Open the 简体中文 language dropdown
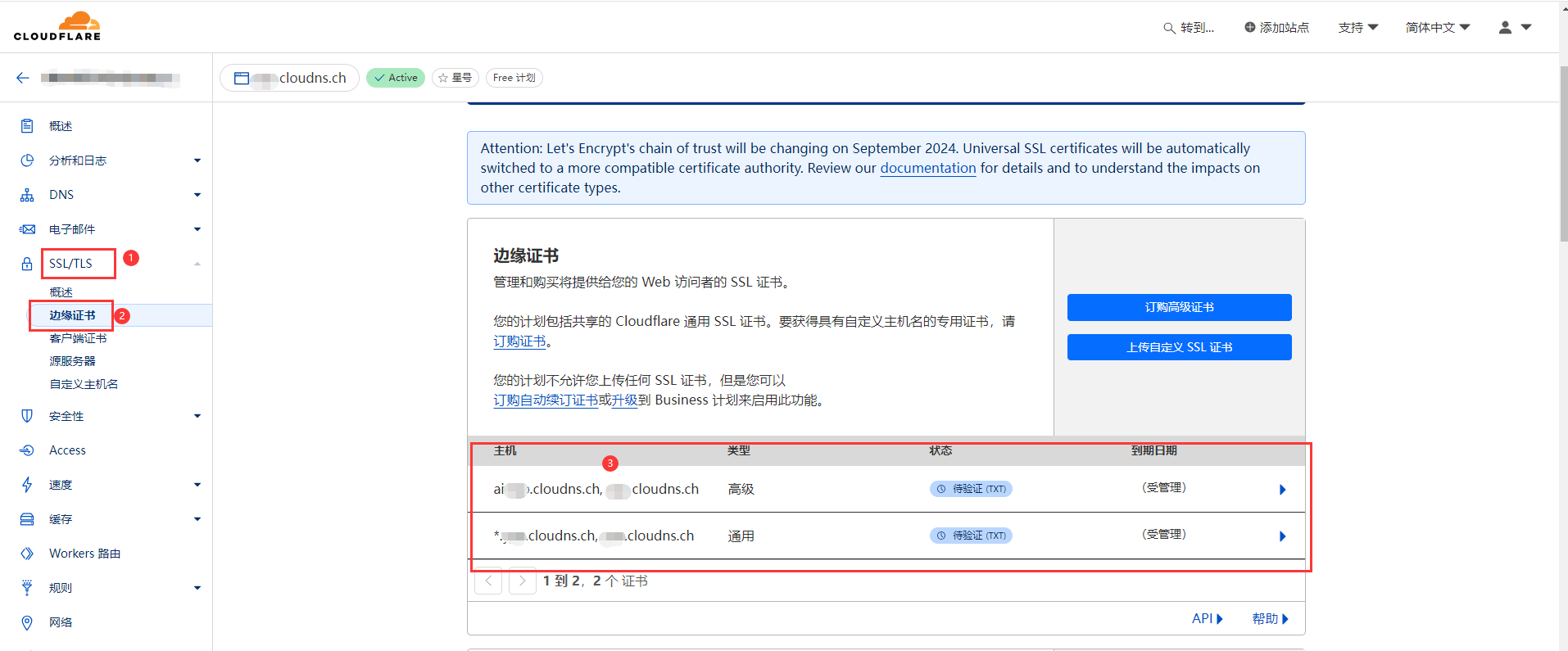 [1438, 27]
